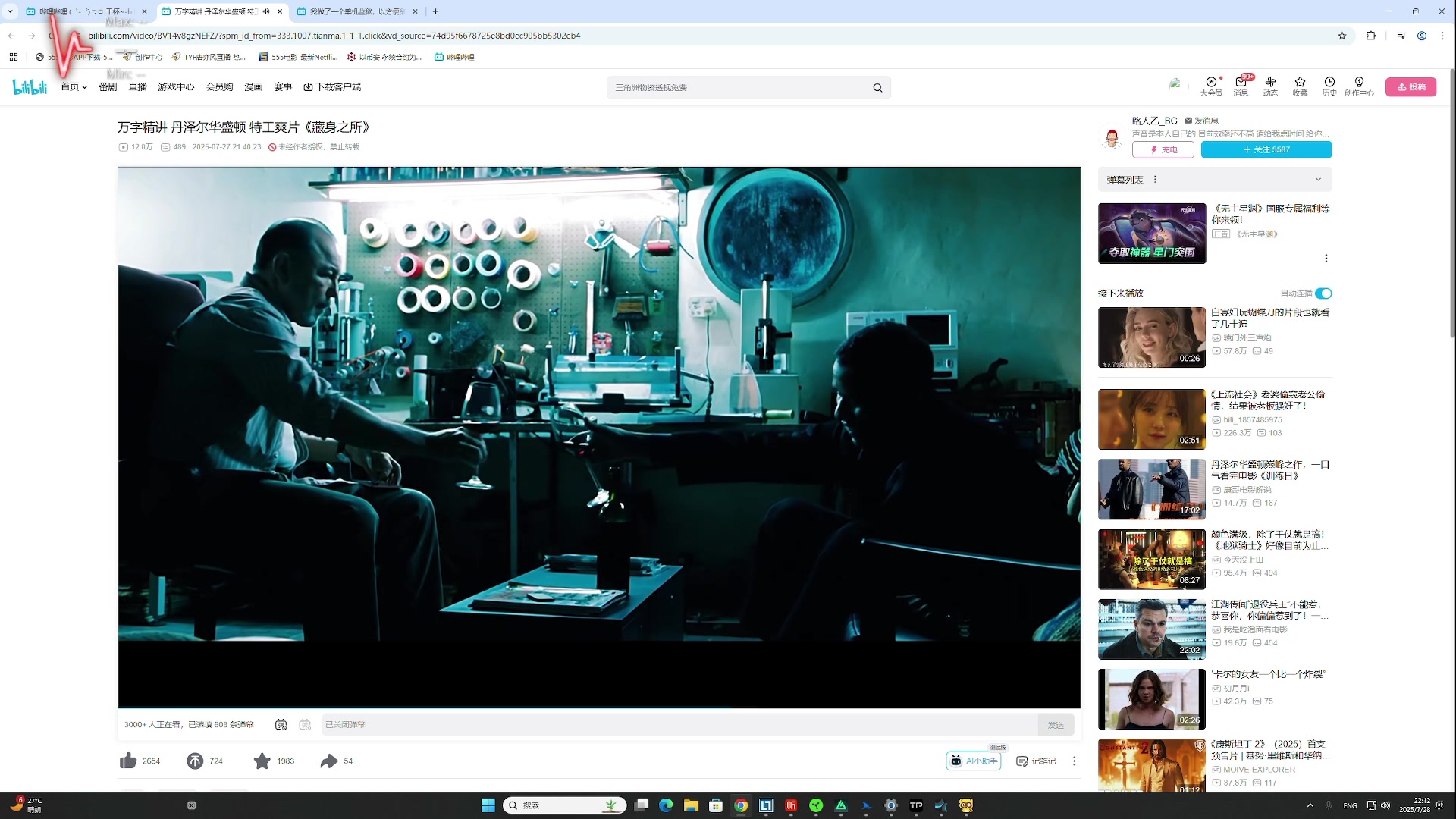The width and height of the screenshot is (1456, 819).
Task: Open the 首页 dropdown menu
Action: 74,87
